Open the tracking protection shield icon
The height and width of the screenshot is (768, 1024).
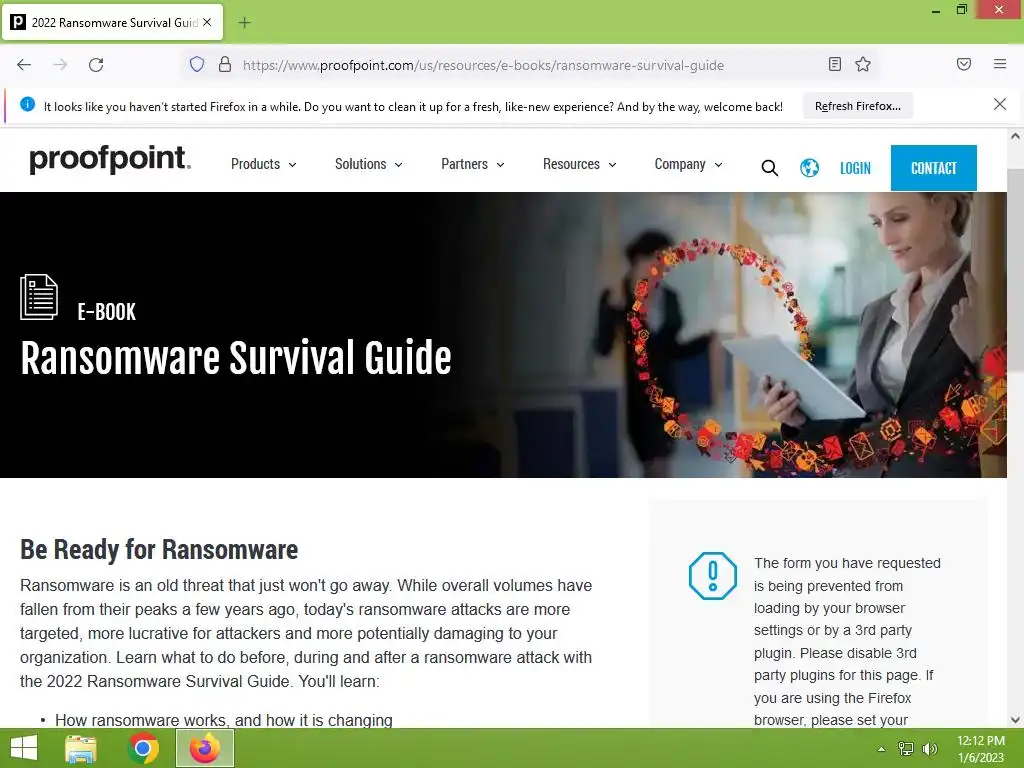[x=197, y=65]
